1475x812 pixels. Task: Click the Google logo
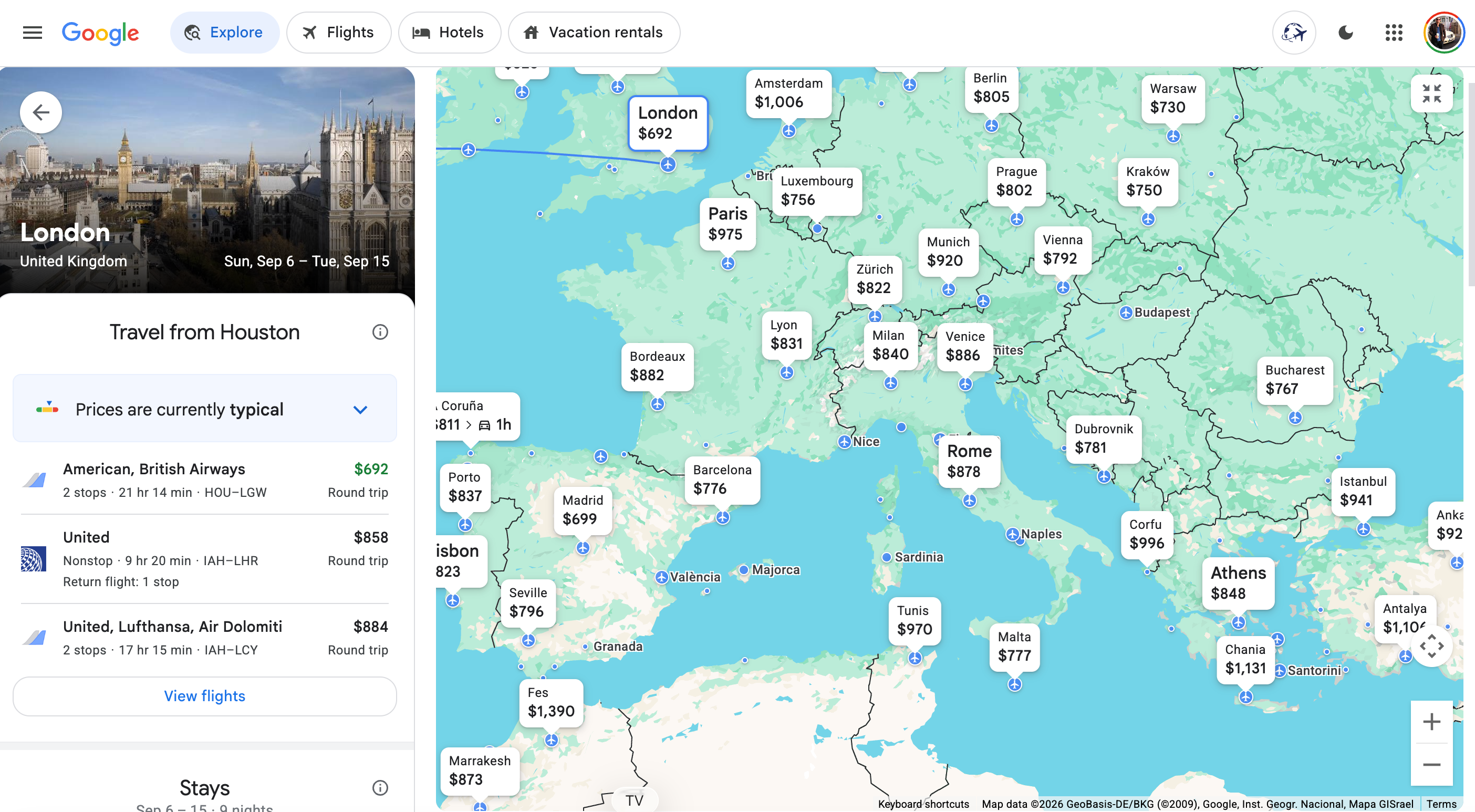[100, 33]
